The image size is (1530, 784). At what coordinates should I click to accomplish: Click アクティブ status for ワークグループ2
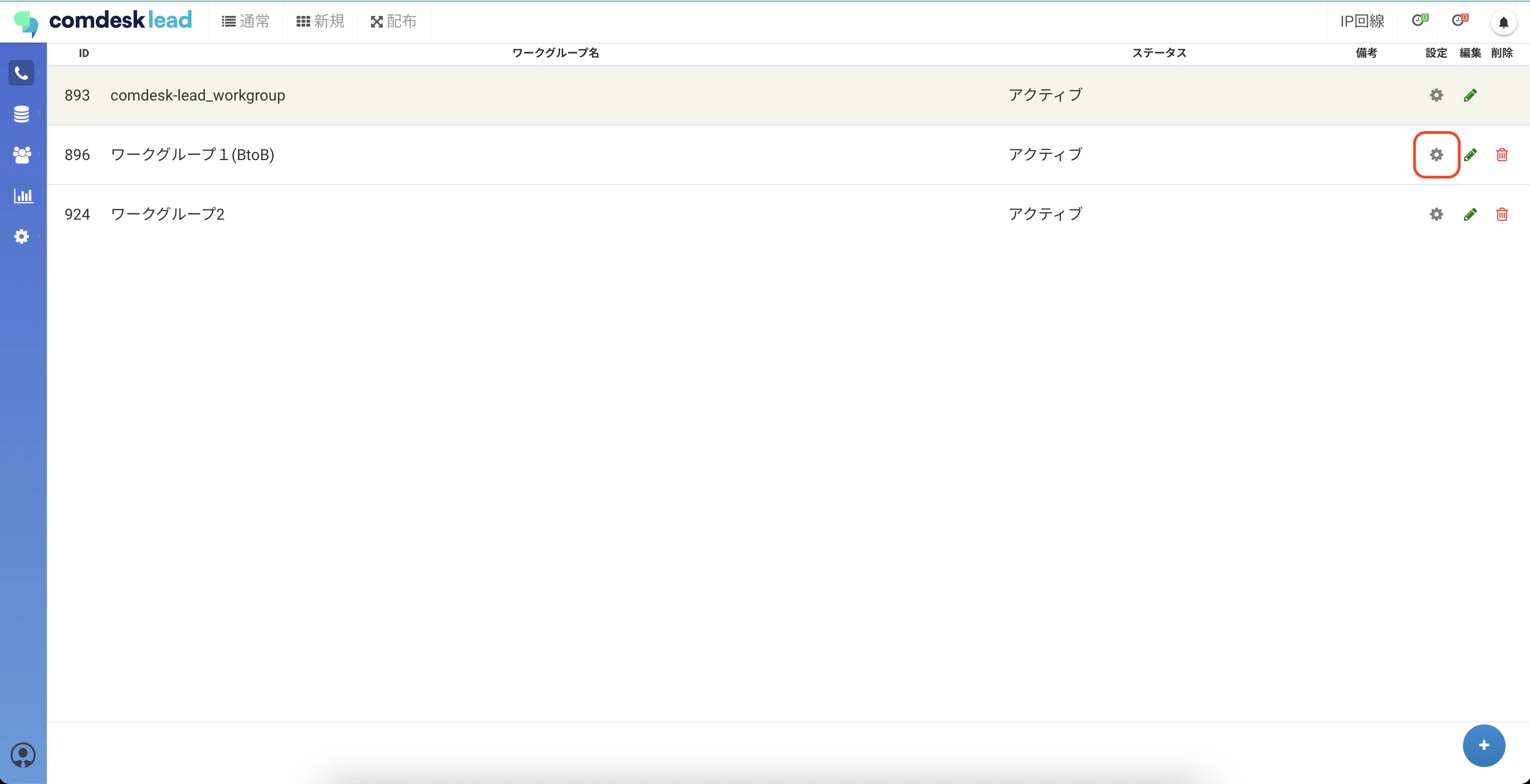1045,214
